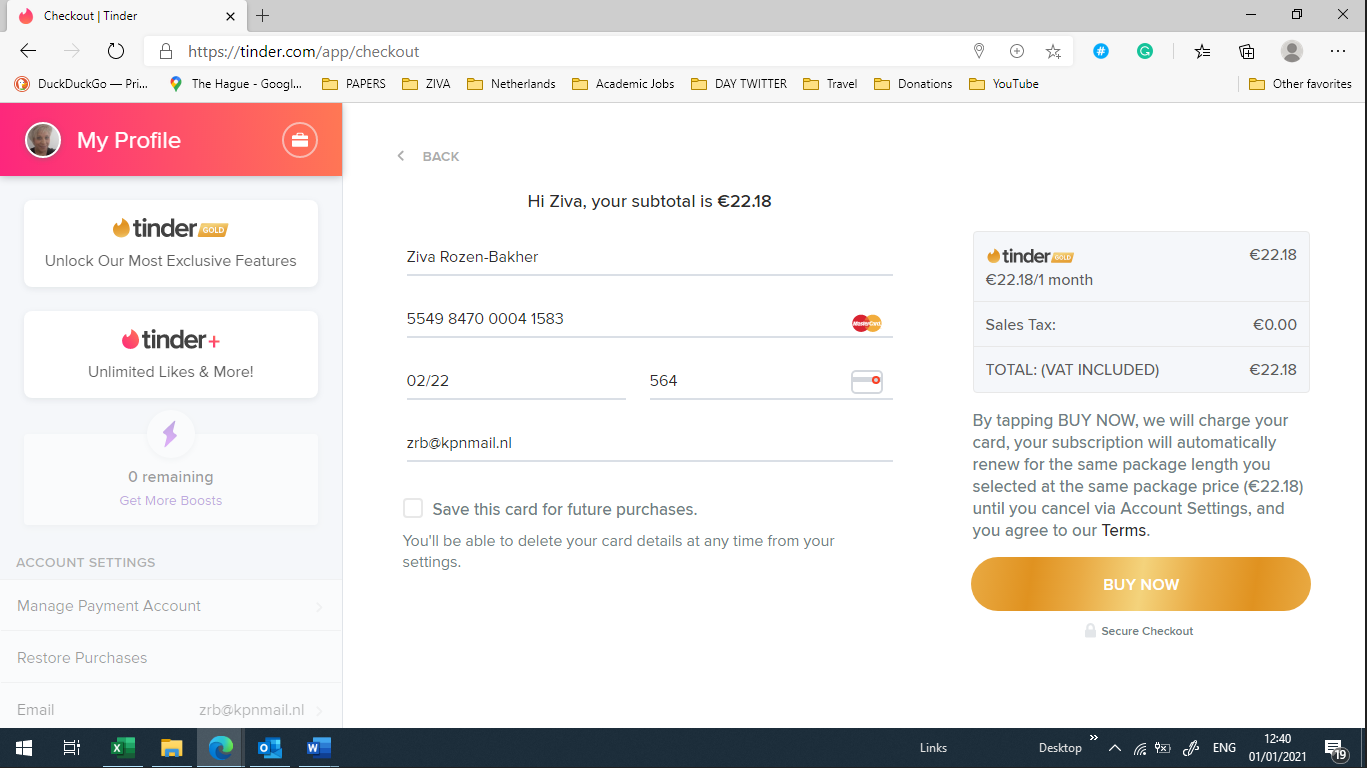The width and height of the screenshot is (1367, 768).
Task: Click the Mastercard logo in card field
Action: coord(867,323)
